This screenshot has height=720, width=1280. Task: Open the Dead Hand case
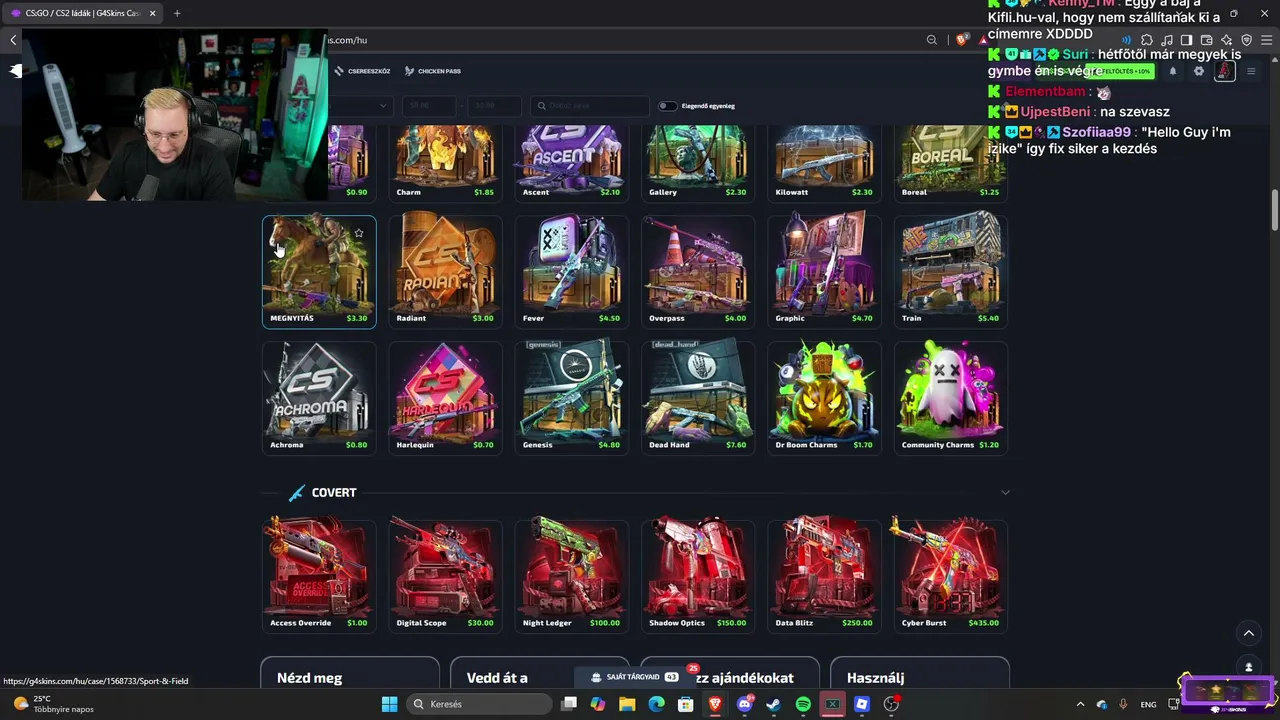[x=698, y=398]
